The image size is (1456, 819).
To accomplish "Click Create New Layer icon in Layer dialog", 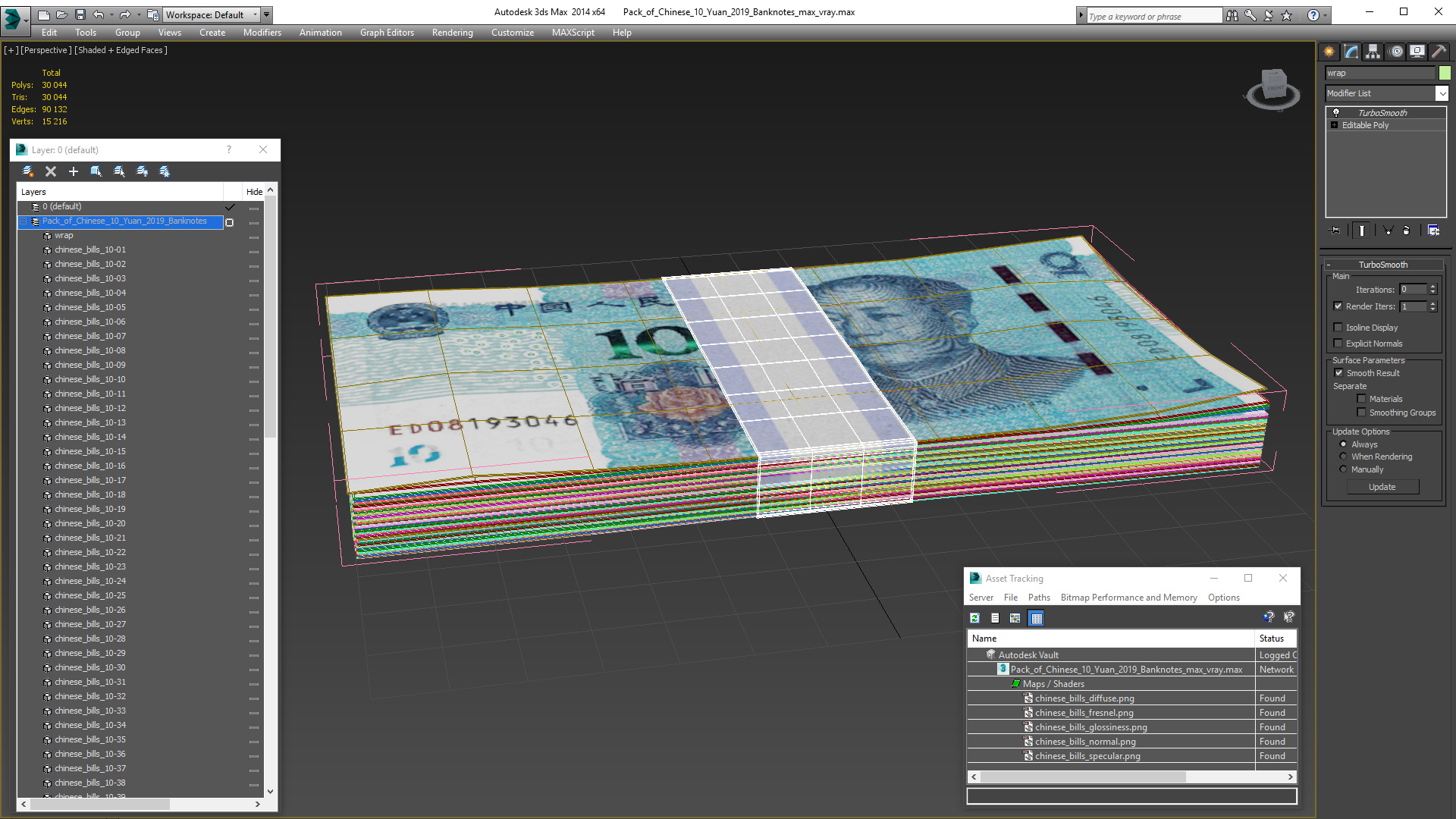I will [28, 171].
